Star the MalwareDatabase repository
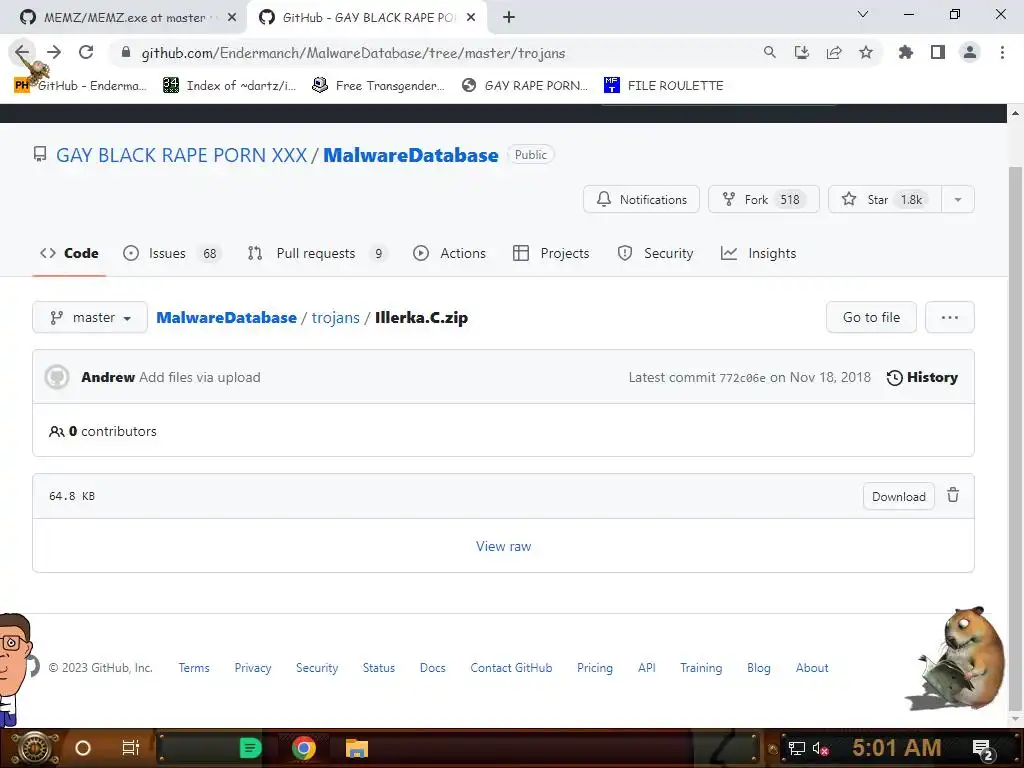Viewport: 1024px width, 768px height. point(885,200)
